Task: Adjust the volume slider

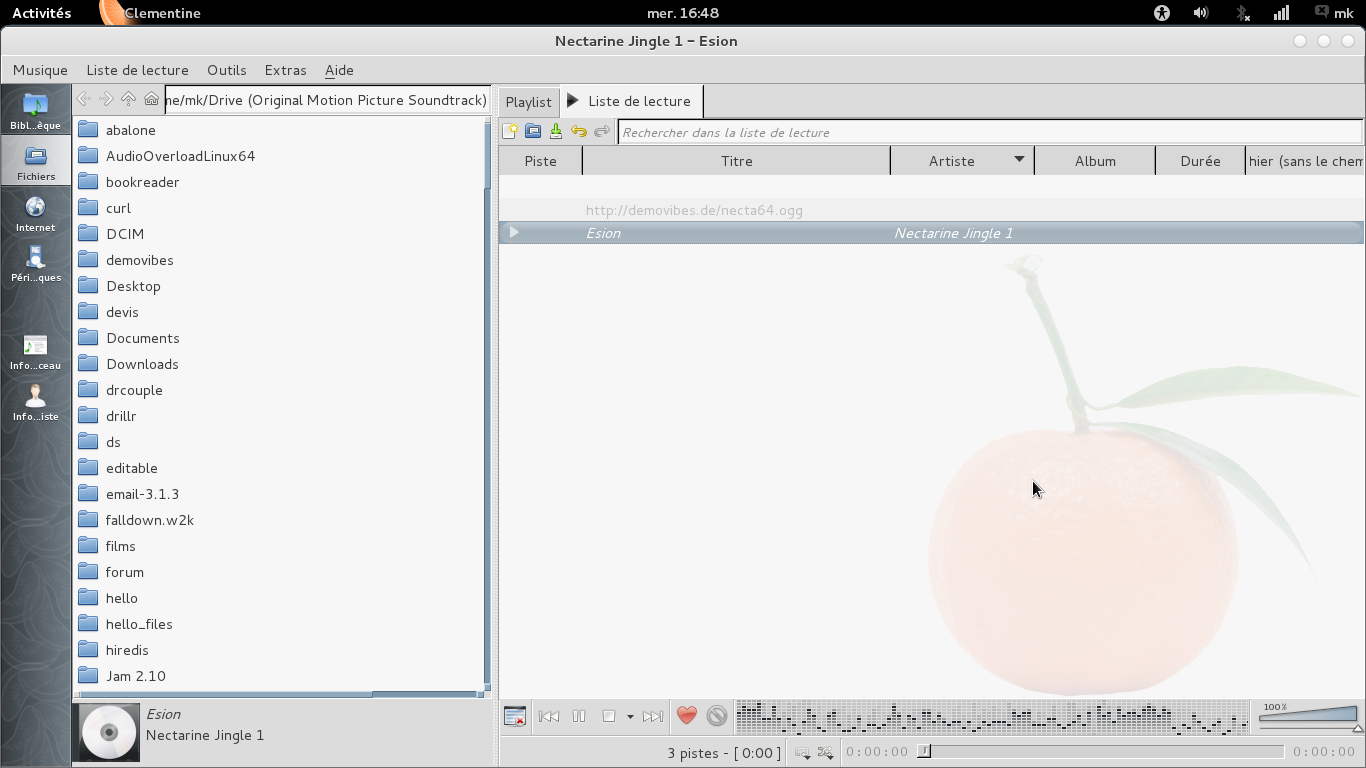Action: coord(1309,716)
